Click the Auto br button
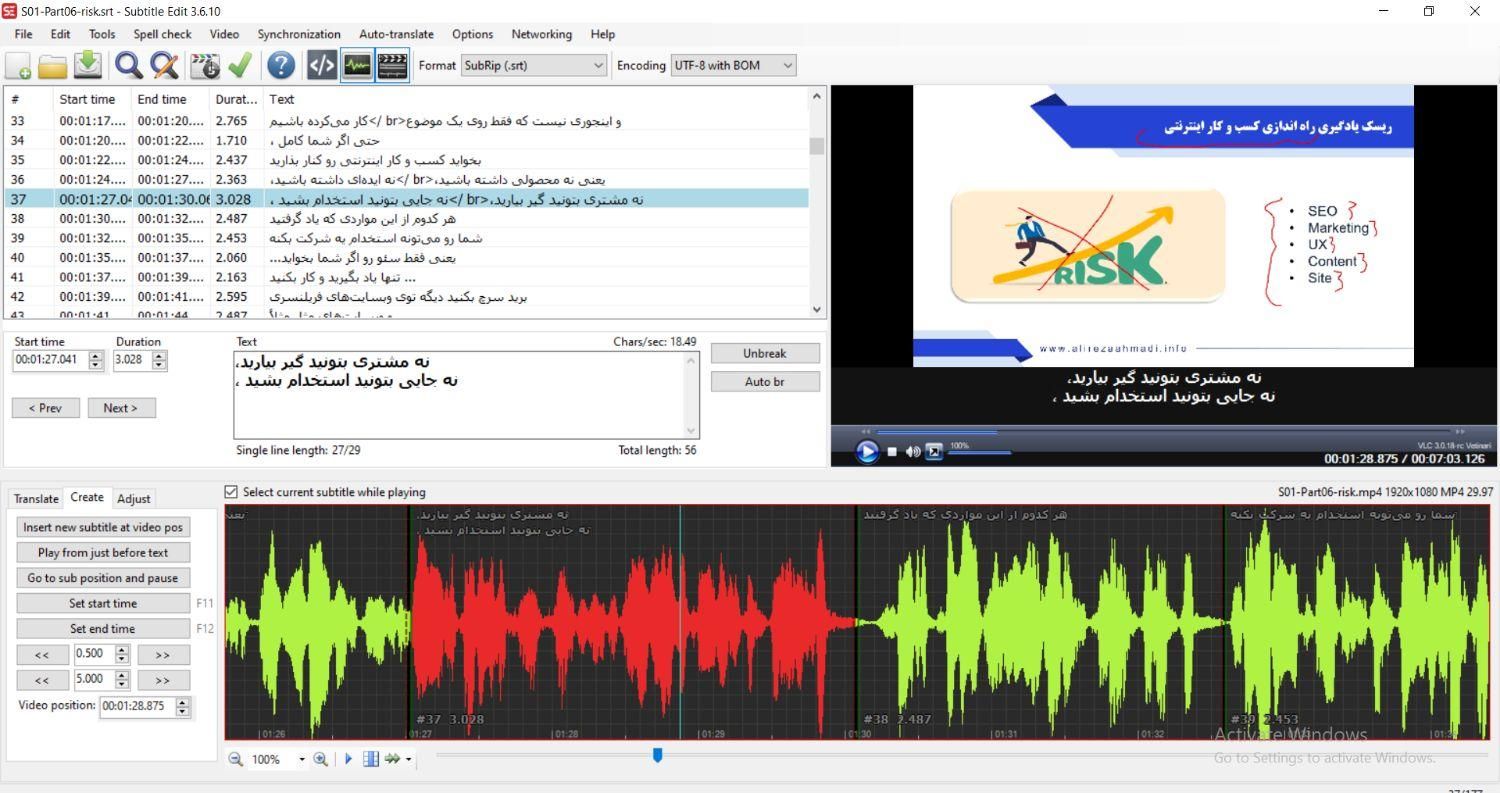 765,382
